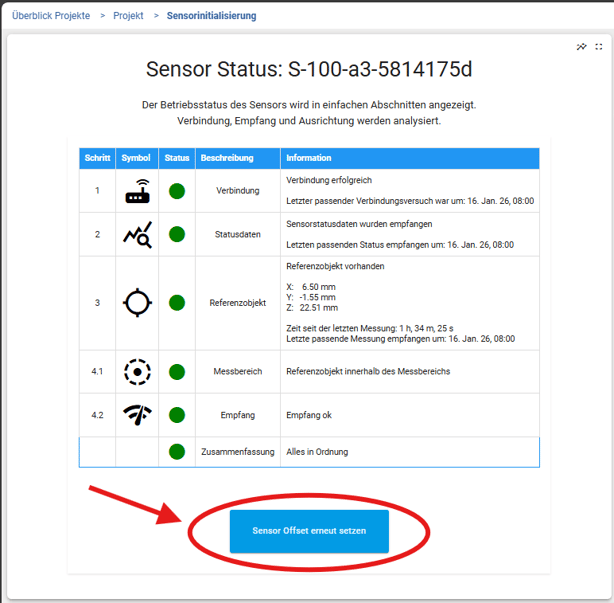Click the Messbereich dashed circle symbol
This screenshot has width=614, height=603.
point(137,372)
